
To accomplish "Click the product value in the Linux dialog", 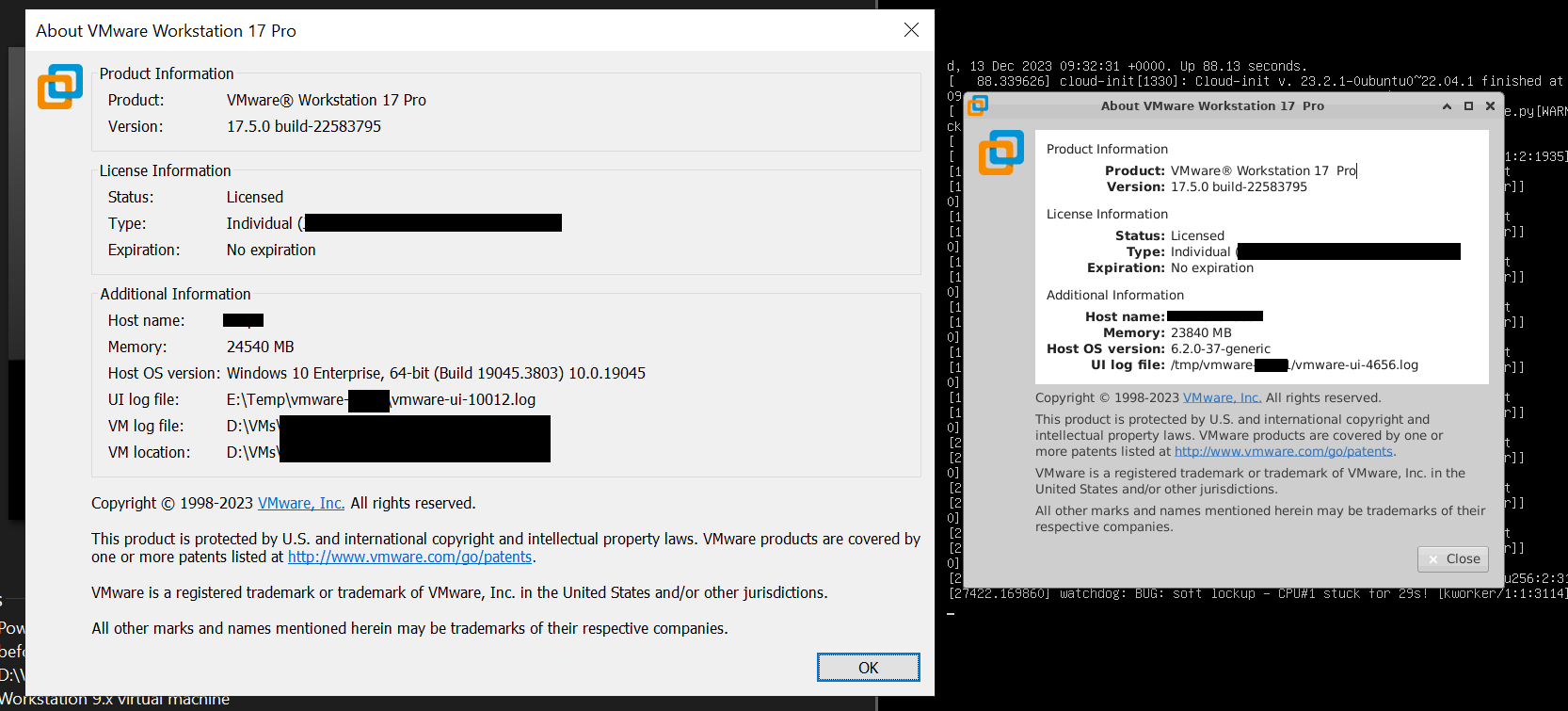I will coord(1263,170).
